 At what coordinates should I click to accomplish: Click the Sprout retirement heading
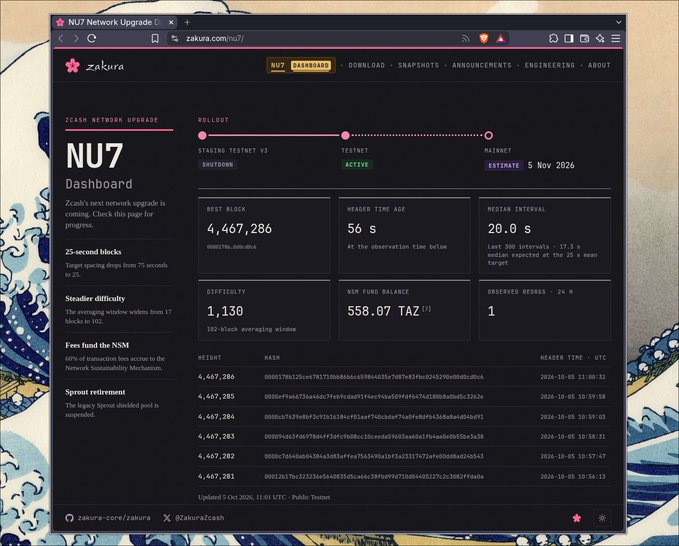pos(95,392)
